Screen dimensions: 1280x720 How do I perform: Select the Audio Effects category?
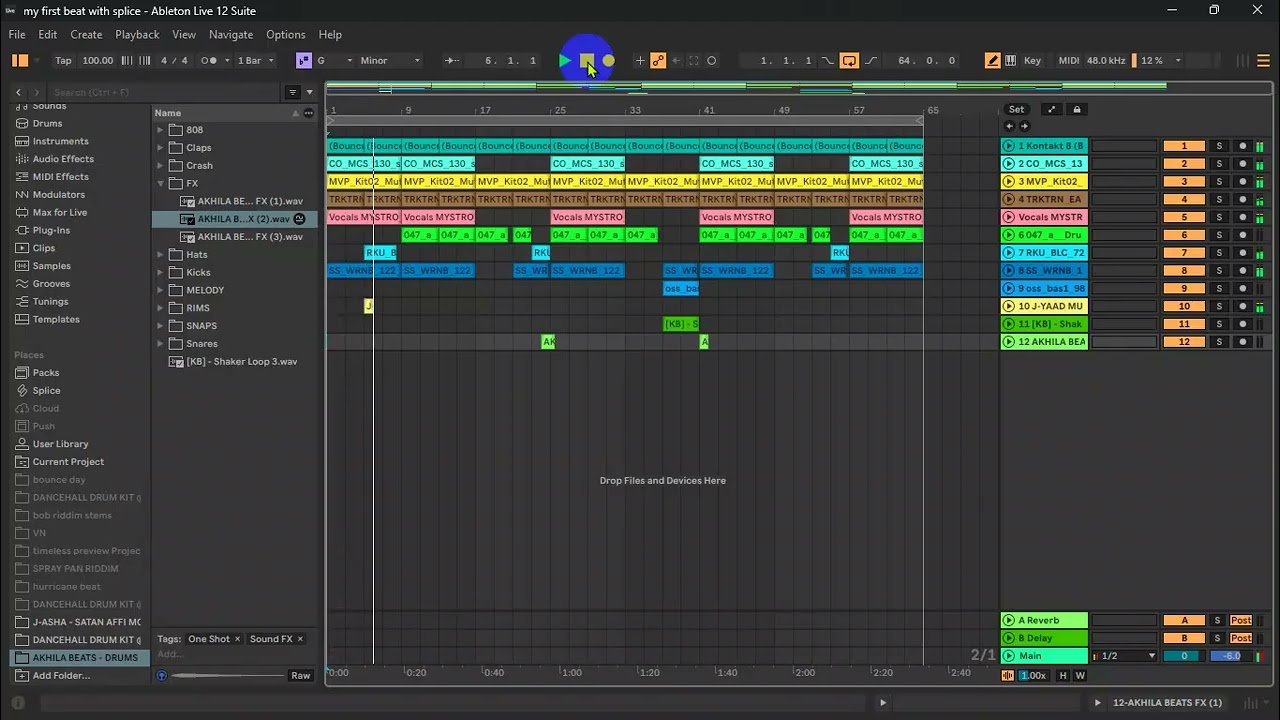tap(63, 159)
